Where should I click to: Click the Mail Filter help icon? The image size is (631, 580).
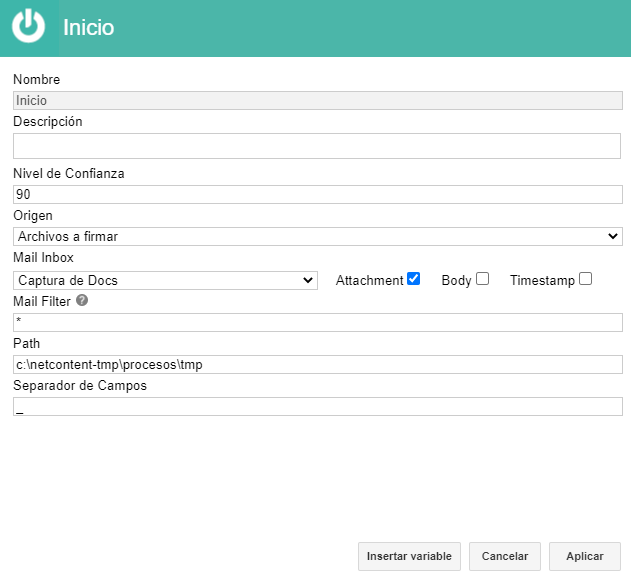pos(82,300)
